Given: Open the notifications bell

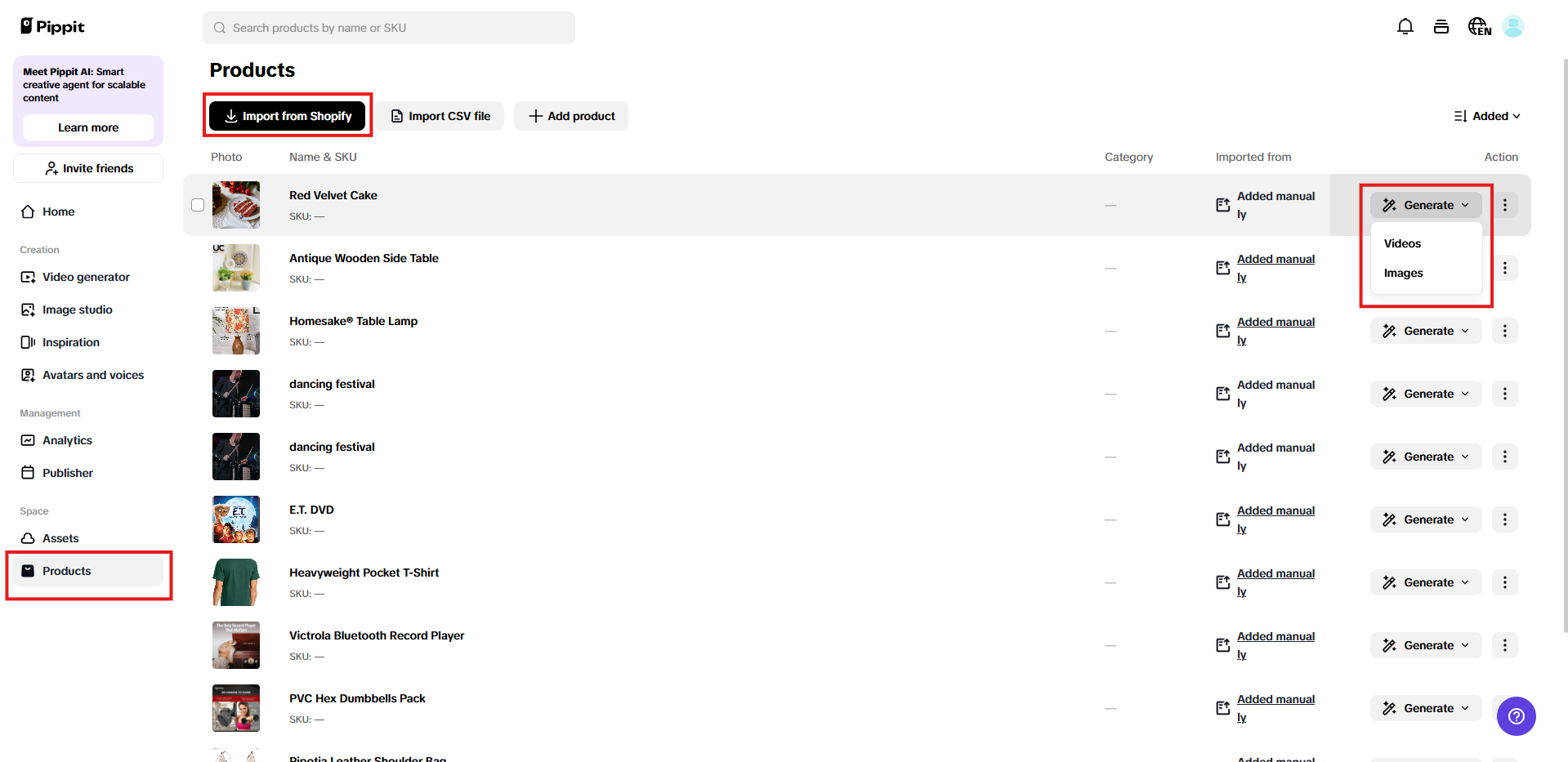Looking at the screenshot, I should 1405,26.
